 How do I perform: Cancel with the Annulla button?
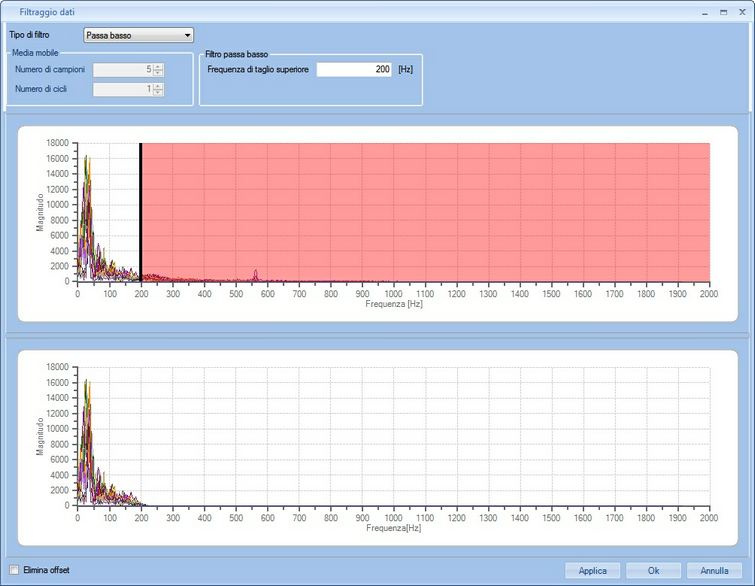tap(714, 571)
